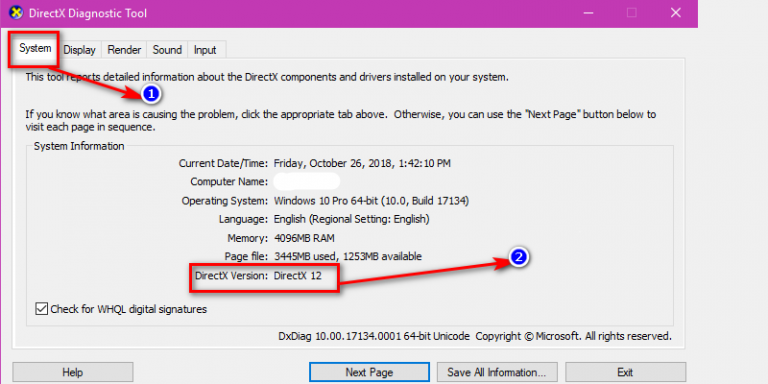The image size is (768, 384).
Task: Click the 'DirectX Diagnostic Tool' window title text
Action: click(88, 13)
